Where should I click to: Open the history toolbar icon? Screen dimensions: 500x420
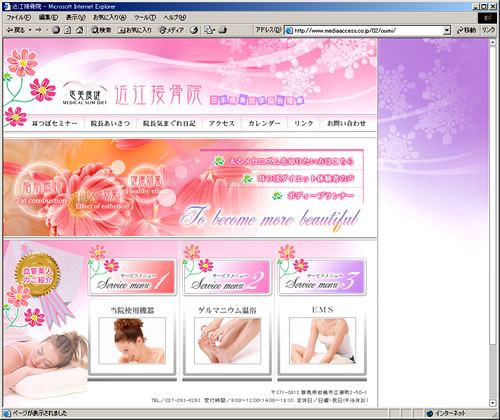194,30
